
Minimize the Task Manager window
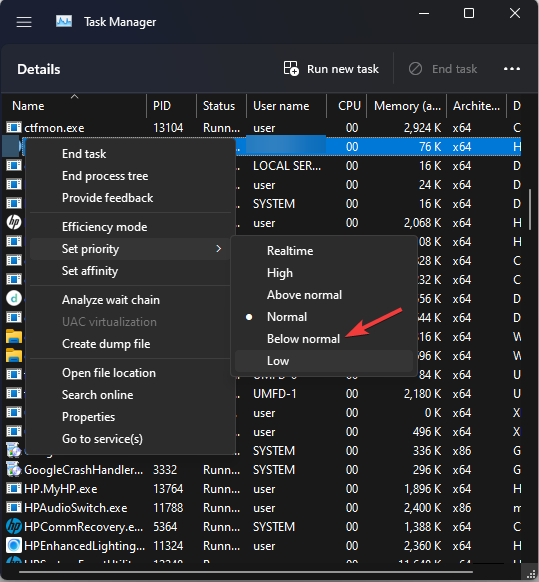(x=424, y=13)
